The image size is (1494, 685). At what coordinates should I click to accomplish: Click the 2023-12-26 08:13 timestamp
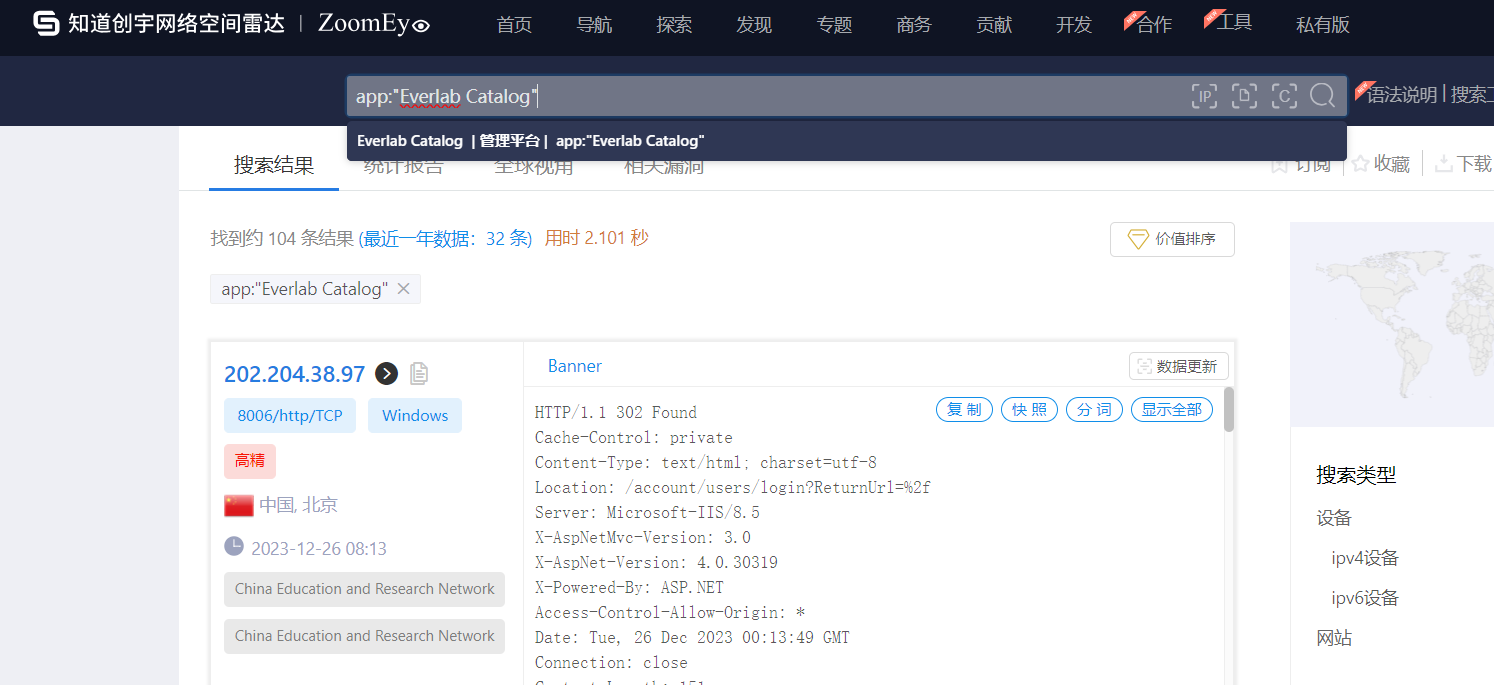(x=319, y=549)
